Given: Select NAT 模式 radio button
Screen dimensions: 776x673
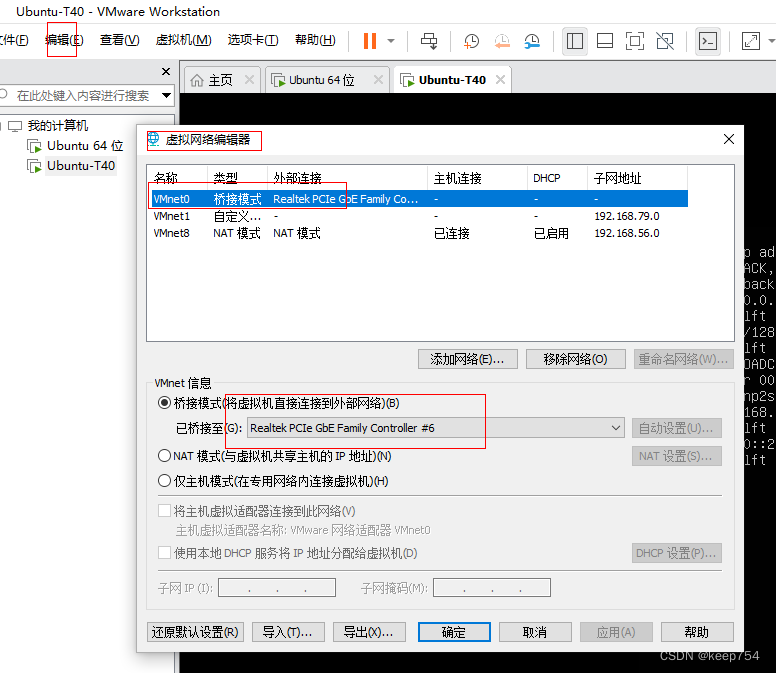Looking at the screenshot, I should pos(164,456).
